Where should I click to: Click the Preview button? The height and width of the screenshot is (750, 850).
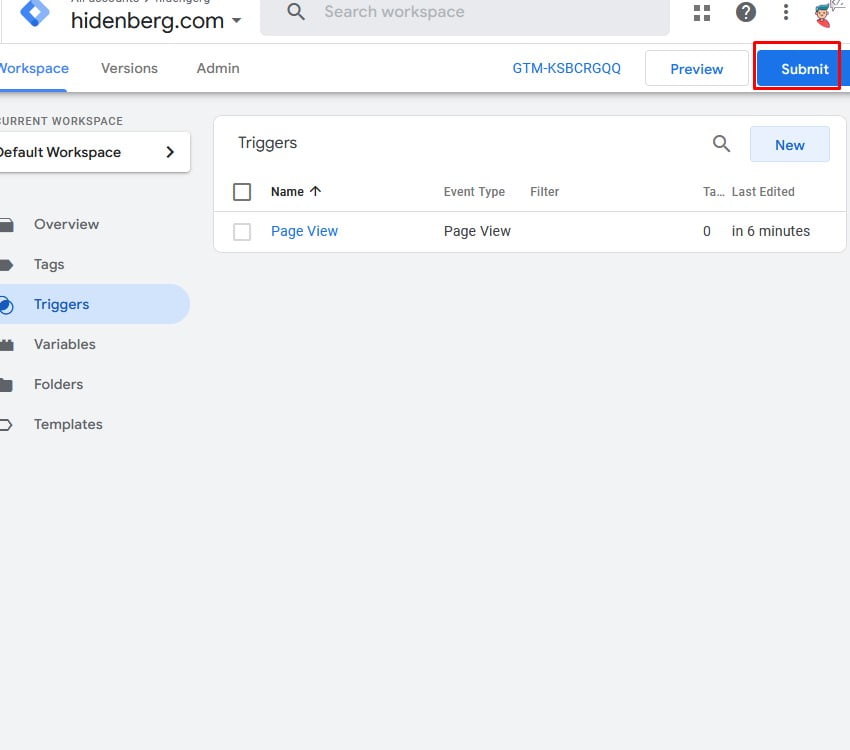click(x=696, y=69)
